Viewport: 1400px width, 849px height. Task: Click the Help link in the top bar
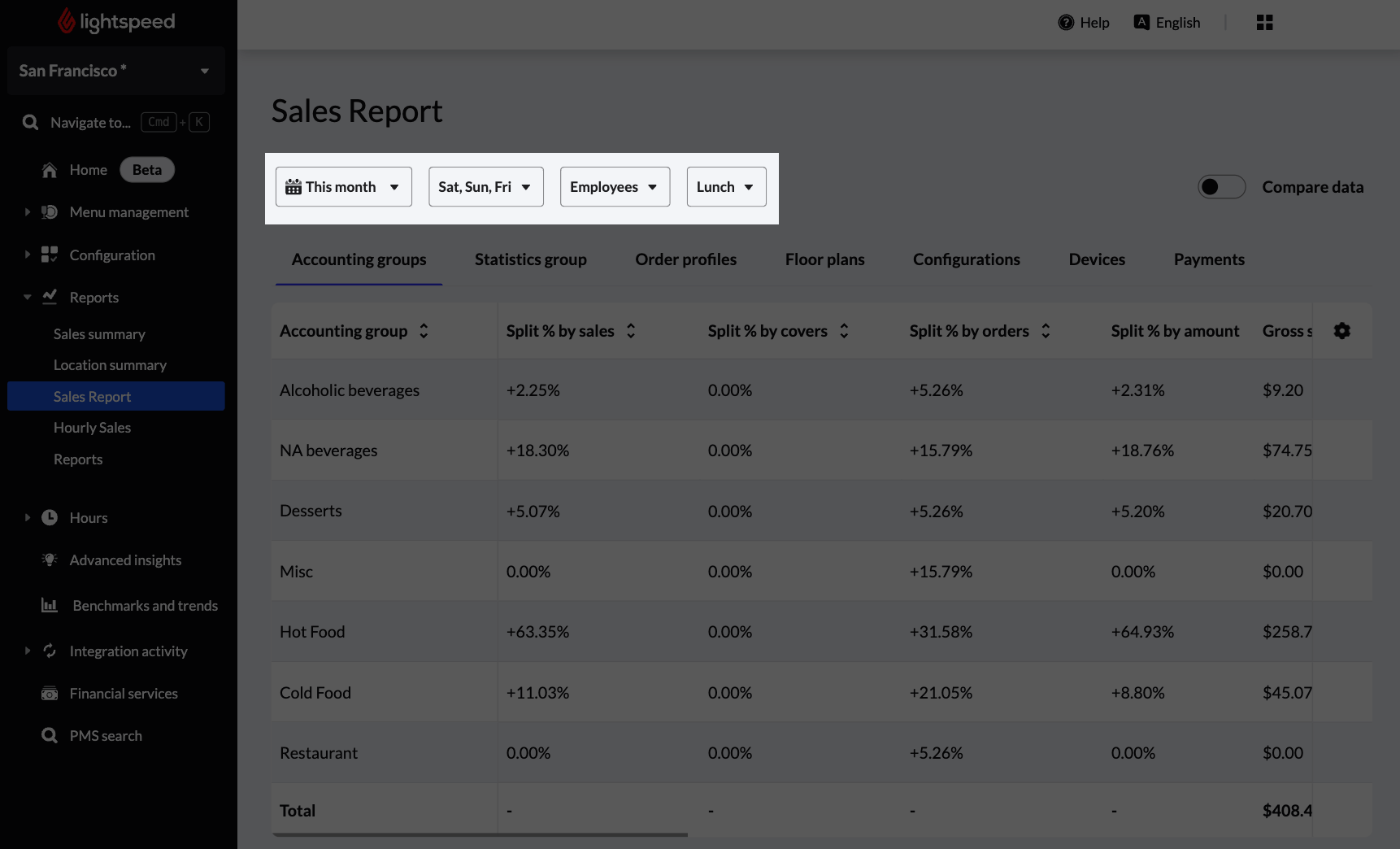(x=1084, y=23)
